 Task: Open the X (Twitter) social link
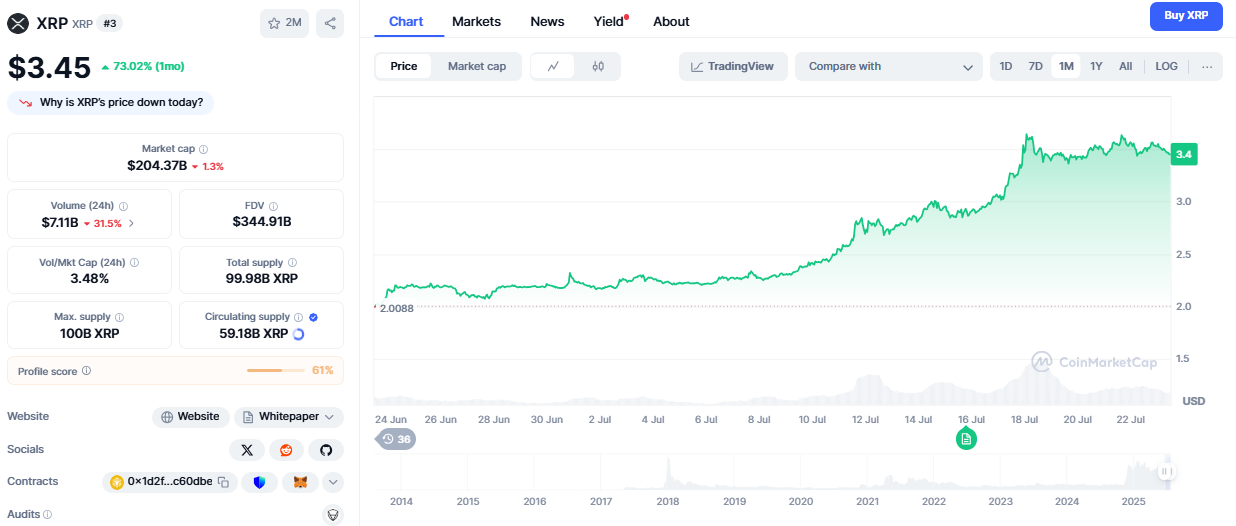click(x=247, y=450)
